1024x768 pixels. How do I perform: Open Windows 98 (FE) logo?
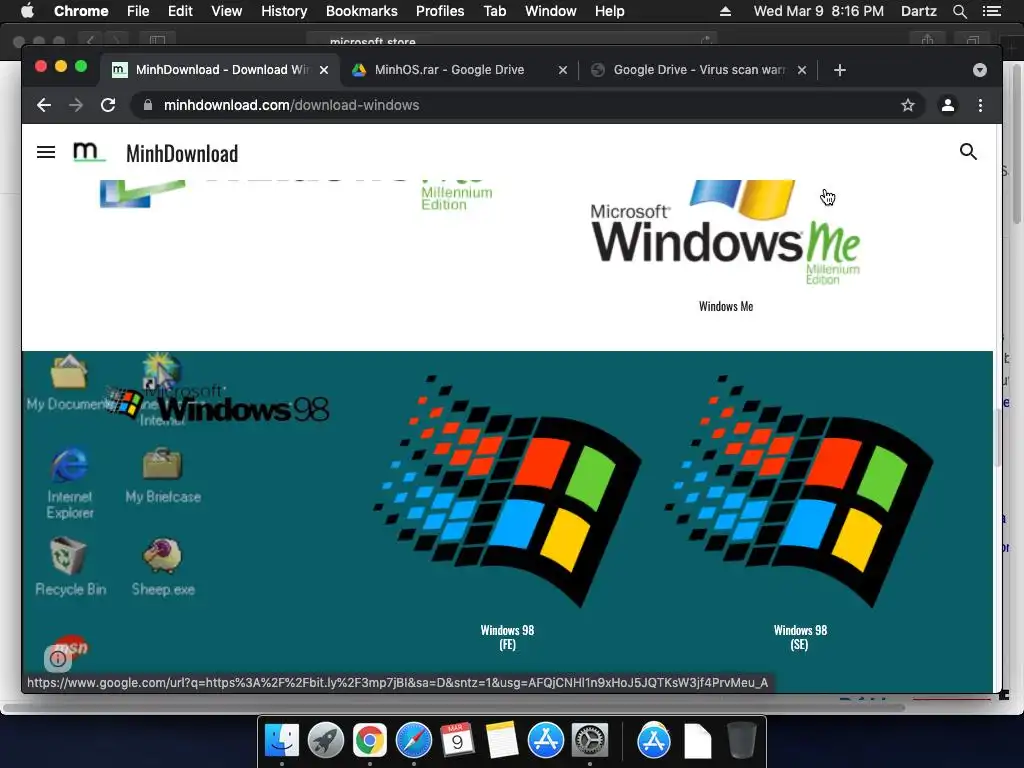(x=507, y=491)
